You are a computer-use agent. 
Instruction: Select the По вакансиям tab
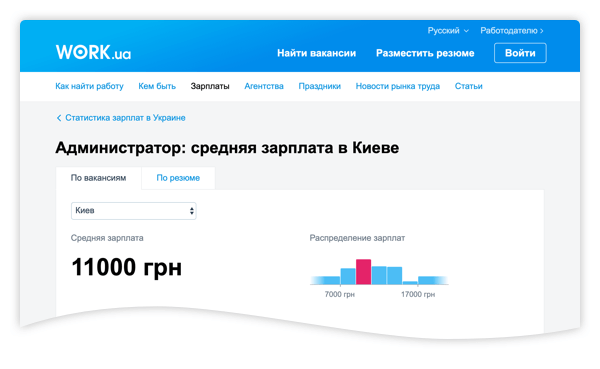[x=98, y=178]
